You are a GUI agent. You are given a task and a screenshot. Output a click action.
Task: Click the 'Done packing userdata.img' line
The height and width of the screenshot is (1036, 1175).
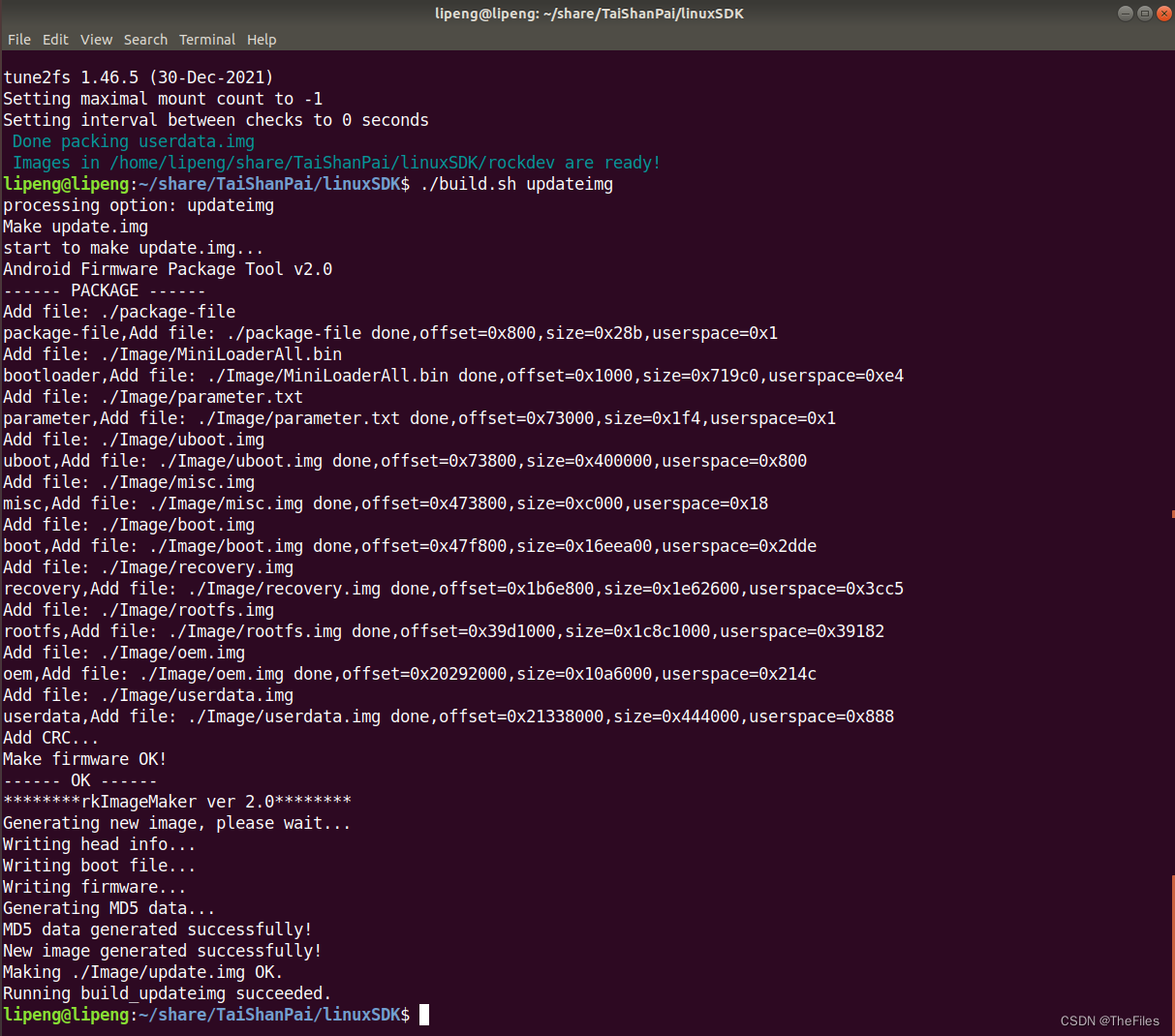134,141
